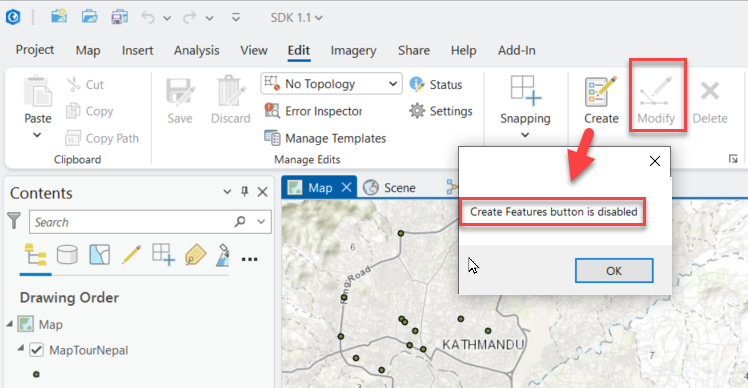Close the message dialog with X
This screenshot has width=748, height=388.
(x=655, y=161)
